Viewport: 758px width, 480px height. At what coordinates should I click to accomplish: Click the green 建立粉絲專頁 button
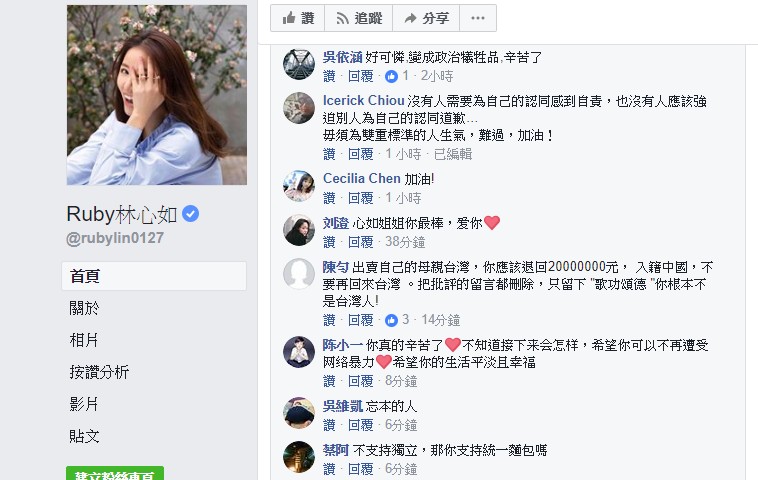(x=114, y=474)
